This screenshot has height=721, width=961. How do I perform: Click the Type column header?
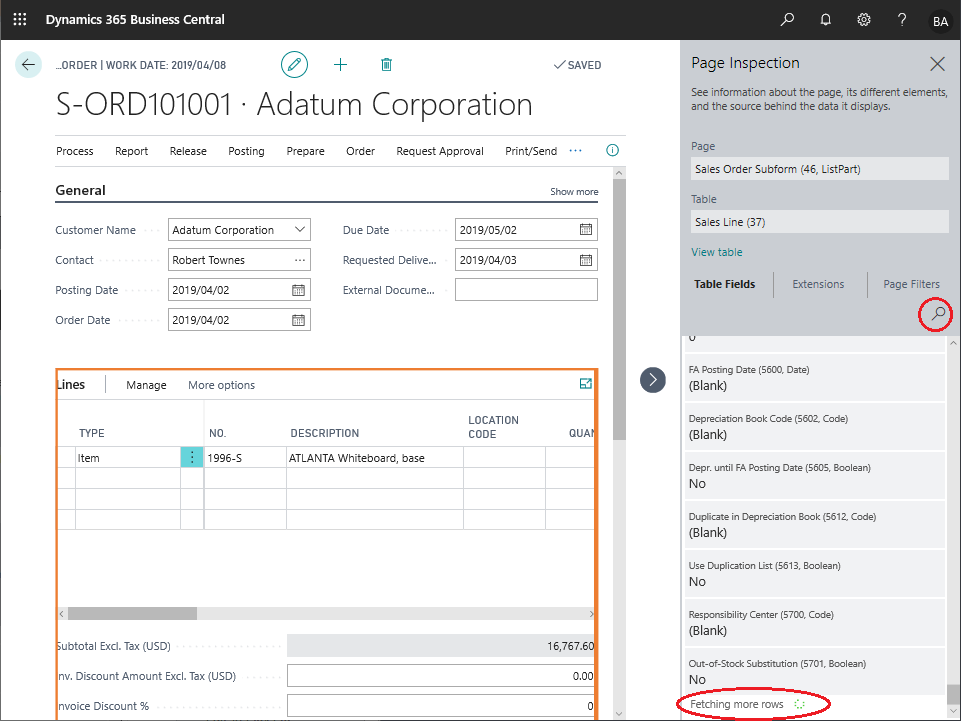[92, 433]
